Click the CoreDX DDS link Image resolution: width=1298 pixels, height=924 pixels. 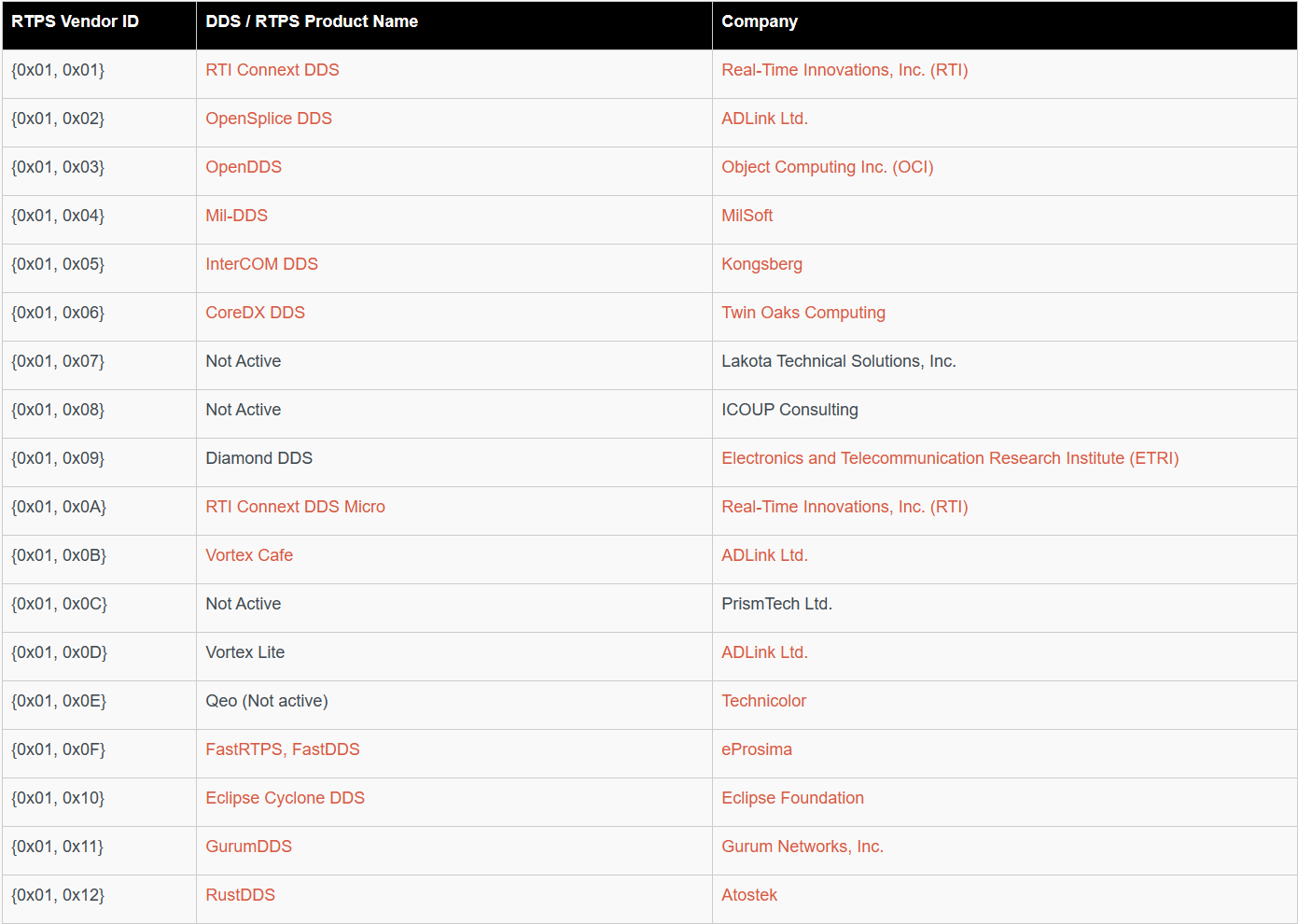click(x=255, y=313)
